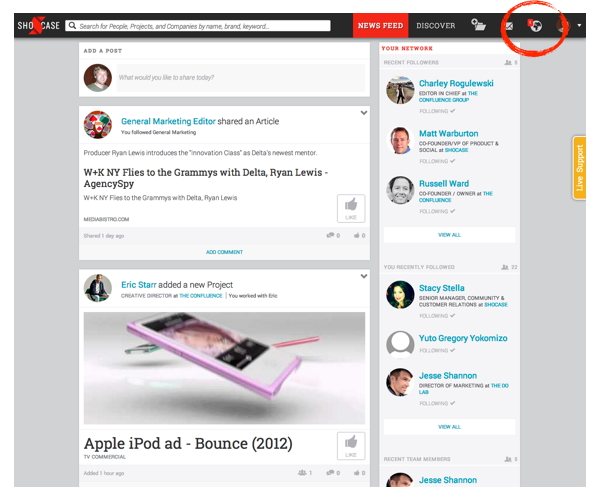Toggle Following for Russell Ward

coord(437,211)
